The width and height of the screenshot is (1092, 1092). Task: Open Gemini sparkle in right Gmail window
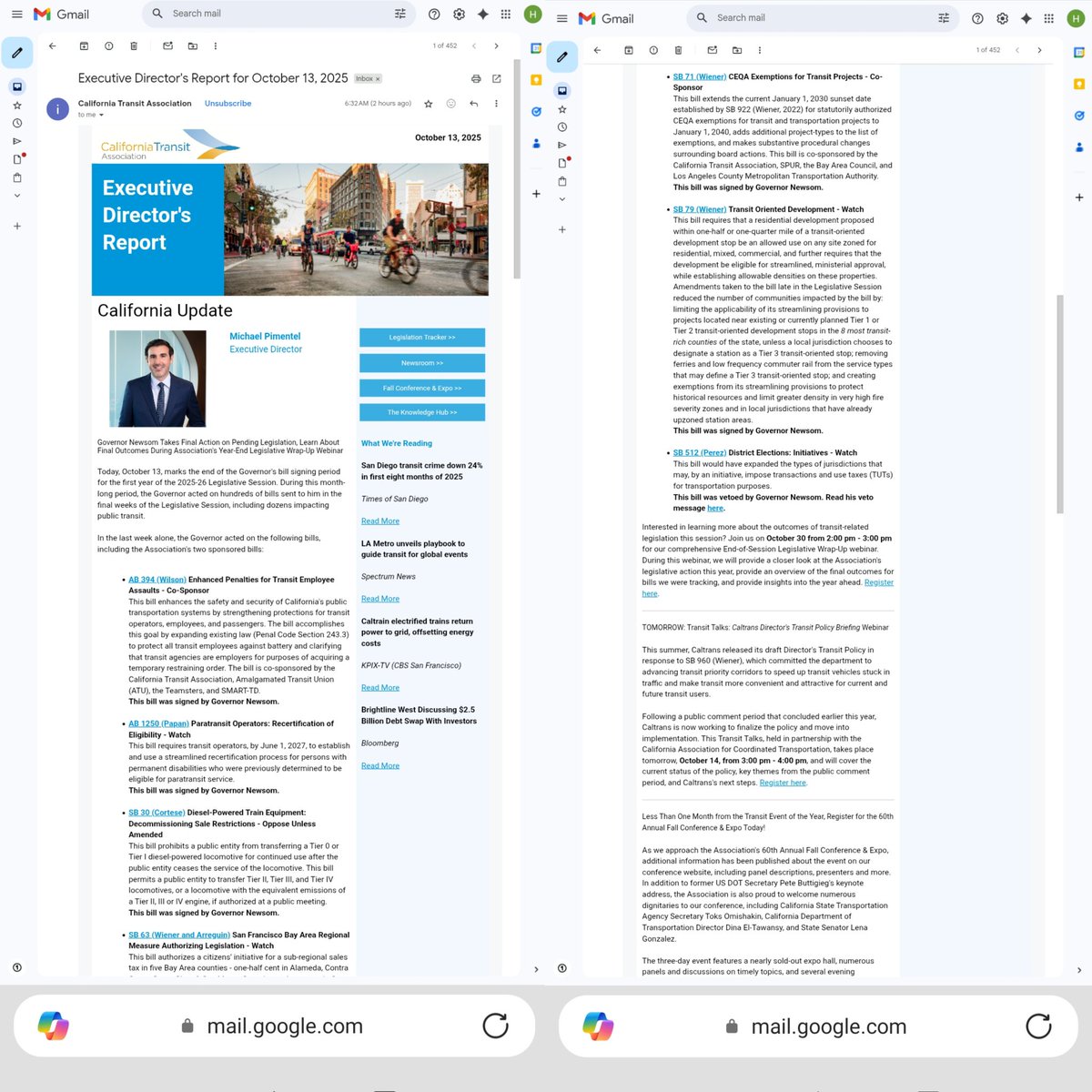point(1026,18)
